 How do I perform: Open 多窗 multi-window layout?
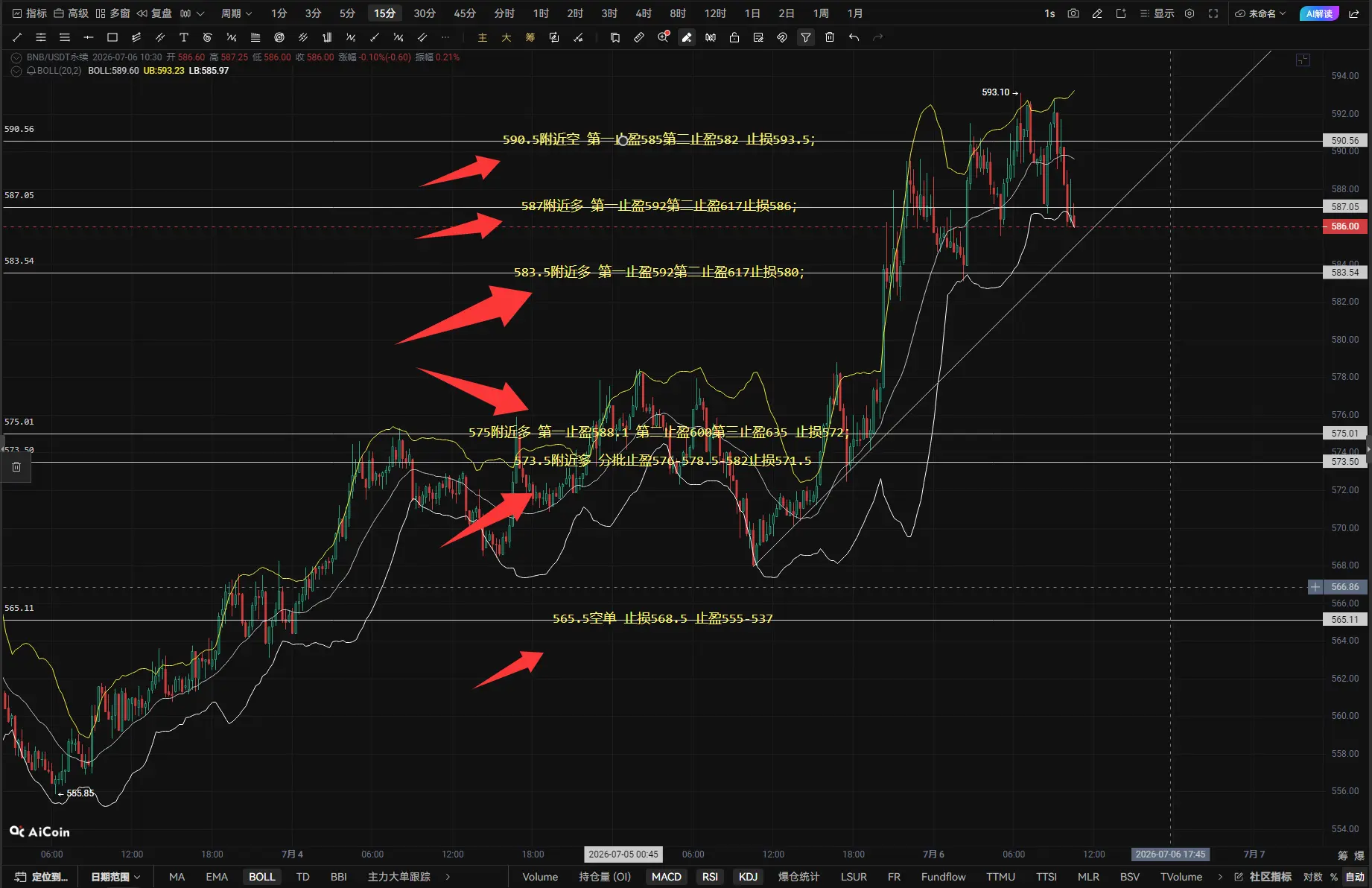[112, 13]
